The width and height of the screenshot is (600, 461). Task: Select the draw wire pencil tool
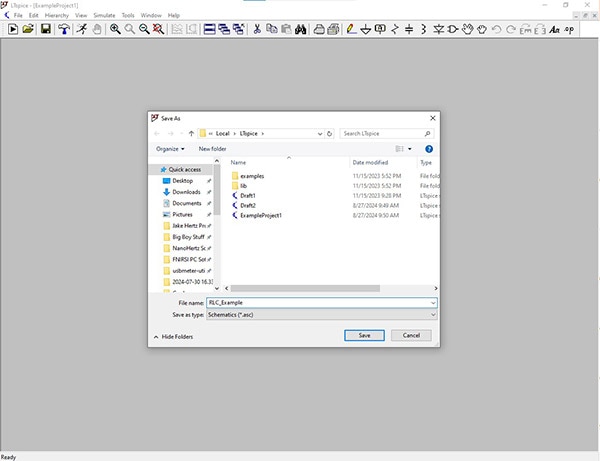[350, 29]
